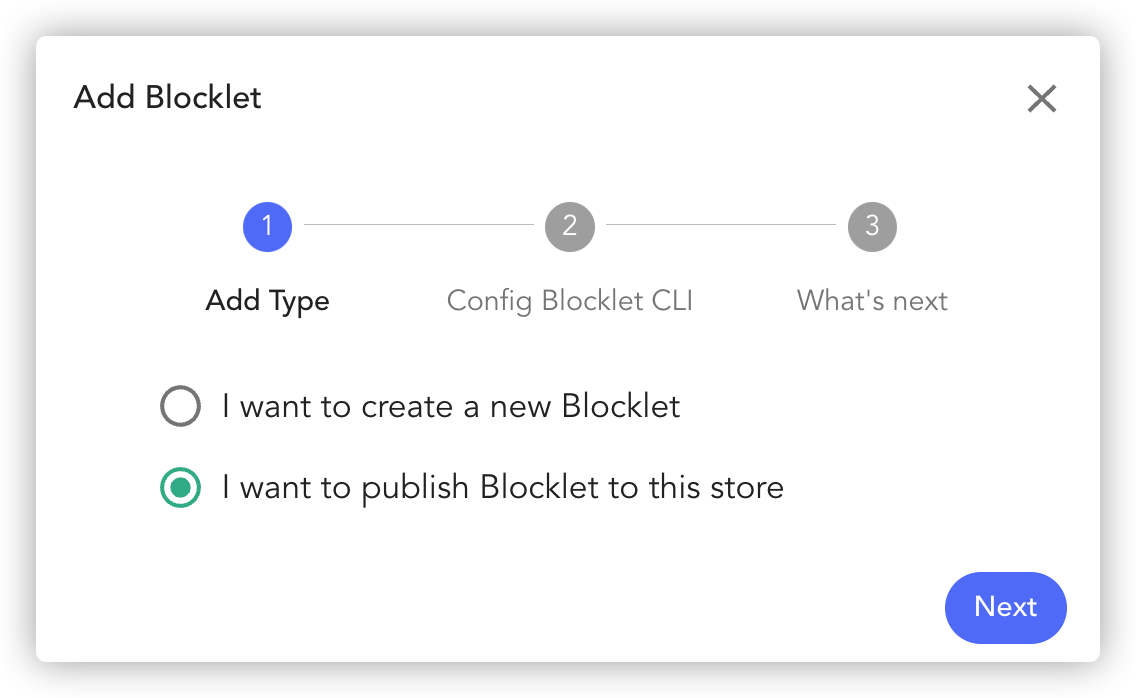Click the 'I want to create a new Blocklet' text
This screenshot has width=1136, height=698.
(x=451, y=406)
